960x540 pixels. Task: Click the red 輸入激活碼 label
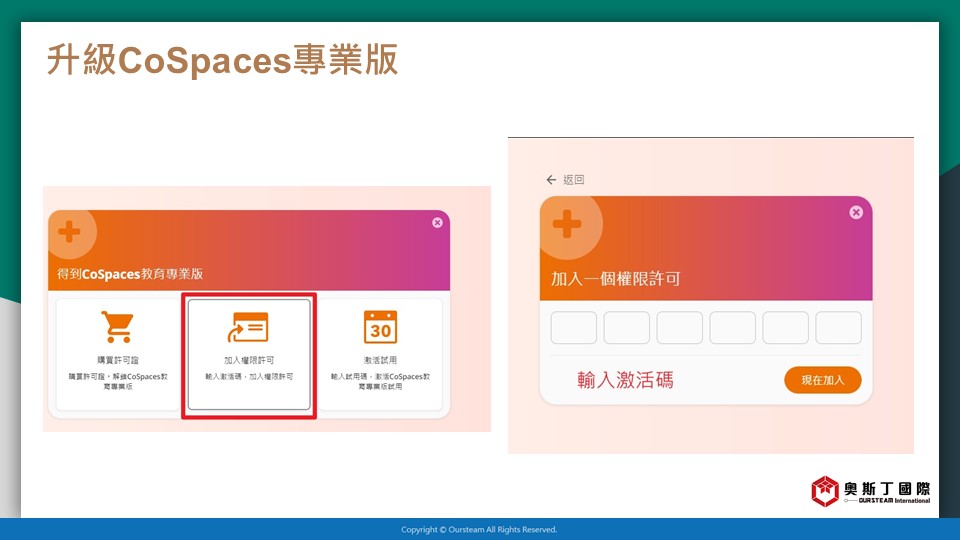pos(625,380)
